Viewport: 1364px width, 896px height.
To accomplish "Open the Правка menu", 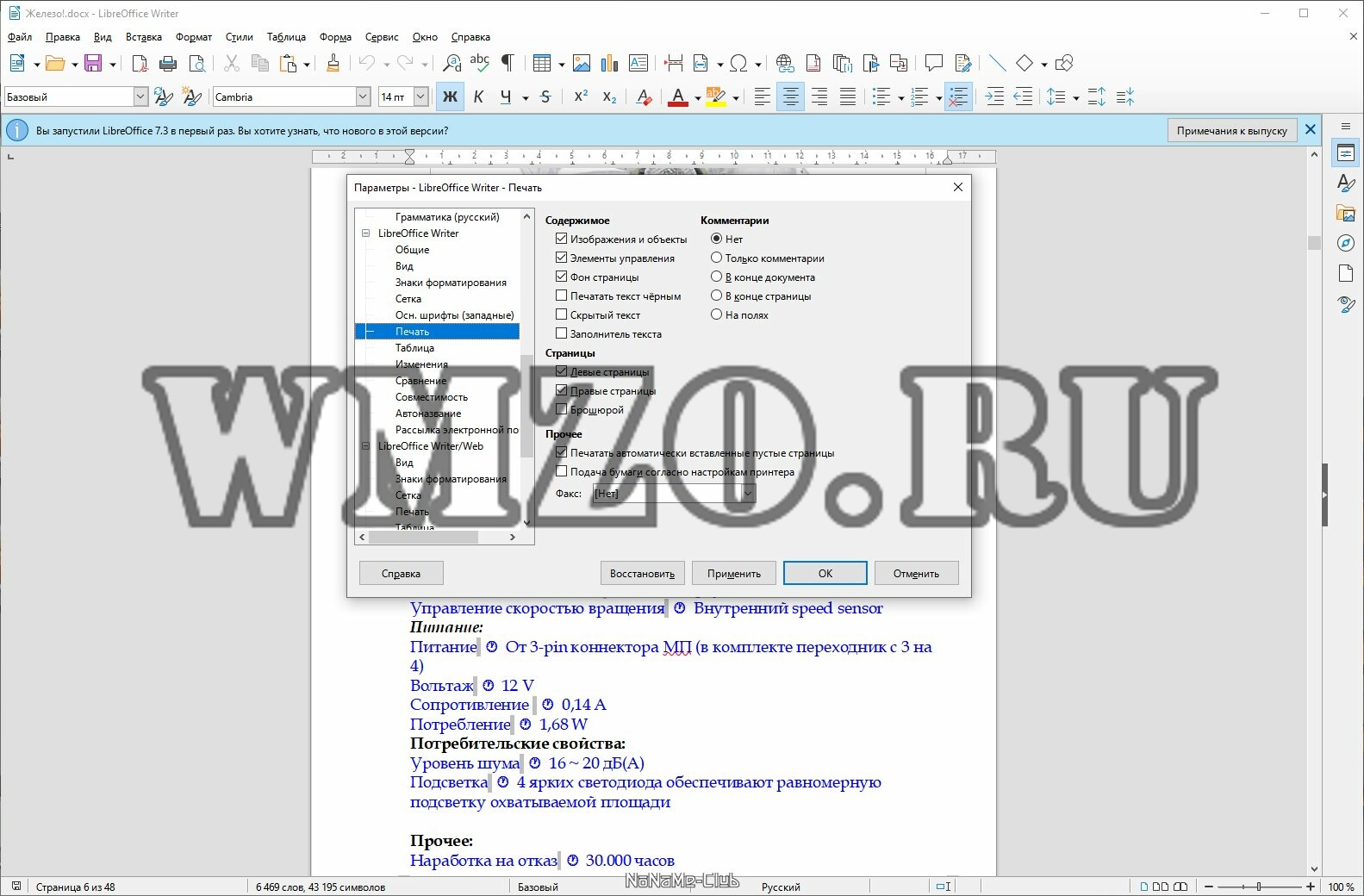I will 63,37.
